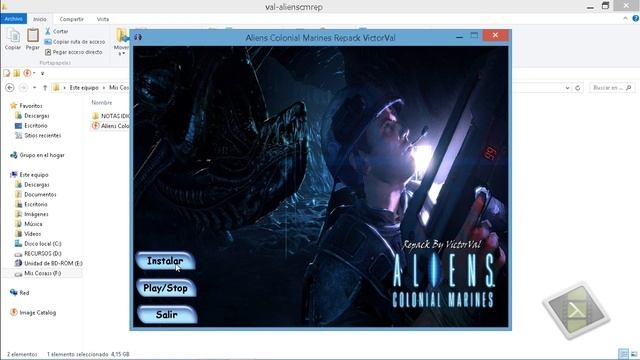Screen dimensions: 640x360
Task: Click the up-one-level arrow in Explorer
Action: click(x=45, y=88)
